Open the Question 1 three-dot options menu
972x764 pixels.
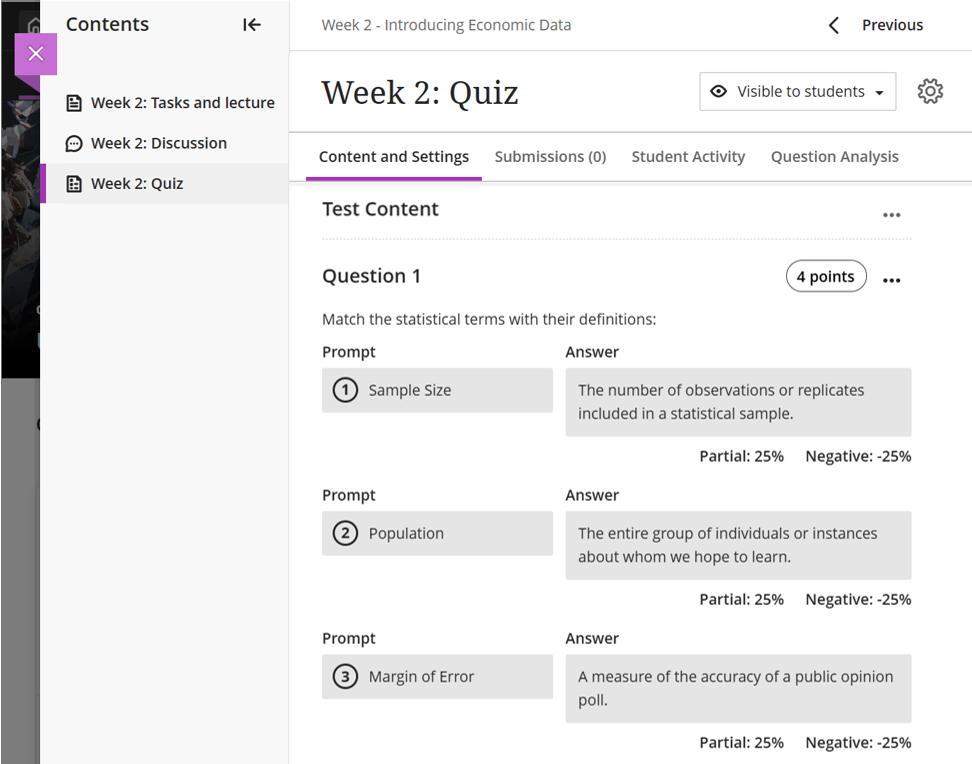pos(892,281)
